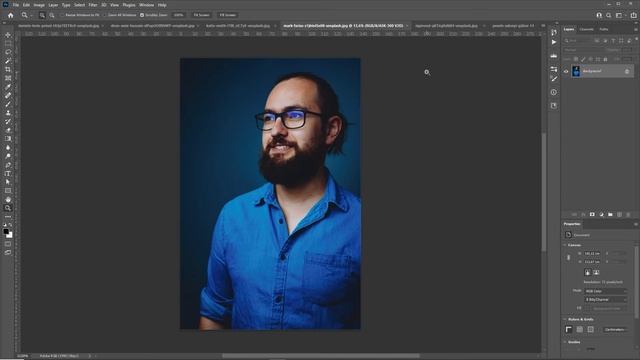Open the Histogram panel icon
This screenshot has height=360, width=640.
(x=554, y=56)
